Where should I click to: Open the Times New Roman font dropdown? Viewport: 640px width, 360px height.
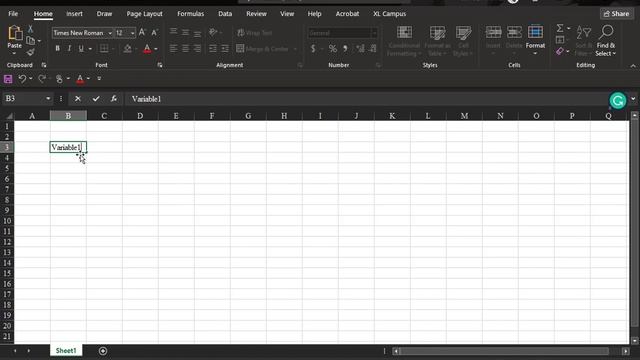coord(110,33)
